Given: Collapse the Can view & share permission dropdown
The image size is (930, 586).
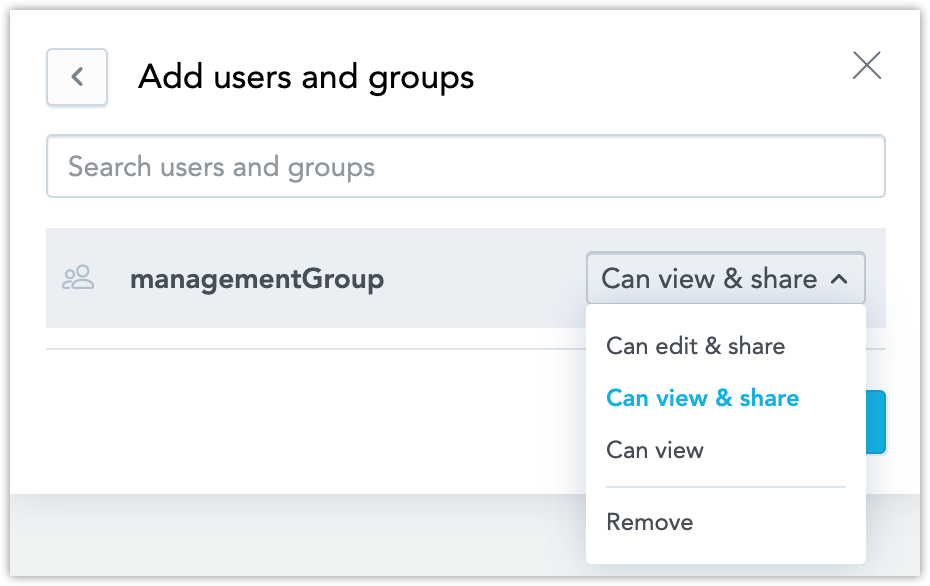Looking at the screenshot, I should [x=725, y=278].
